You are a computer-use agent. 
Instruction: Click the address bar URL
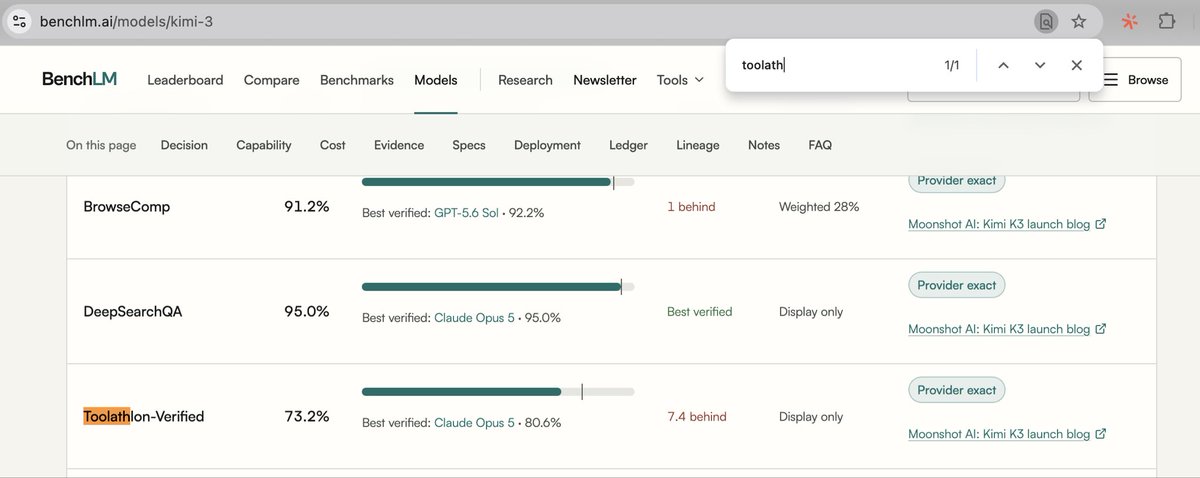coord(126,21)
